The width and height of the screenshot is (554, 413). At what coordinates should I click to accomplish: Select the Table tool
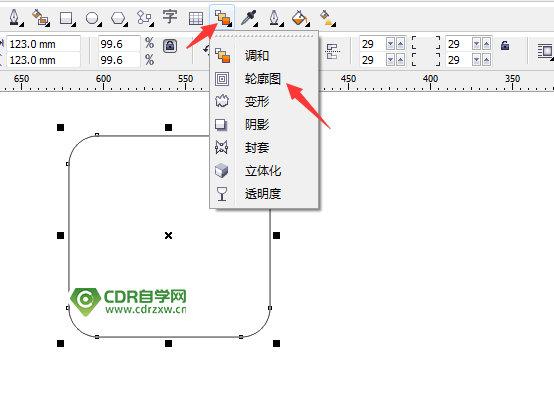coord(195,18)
